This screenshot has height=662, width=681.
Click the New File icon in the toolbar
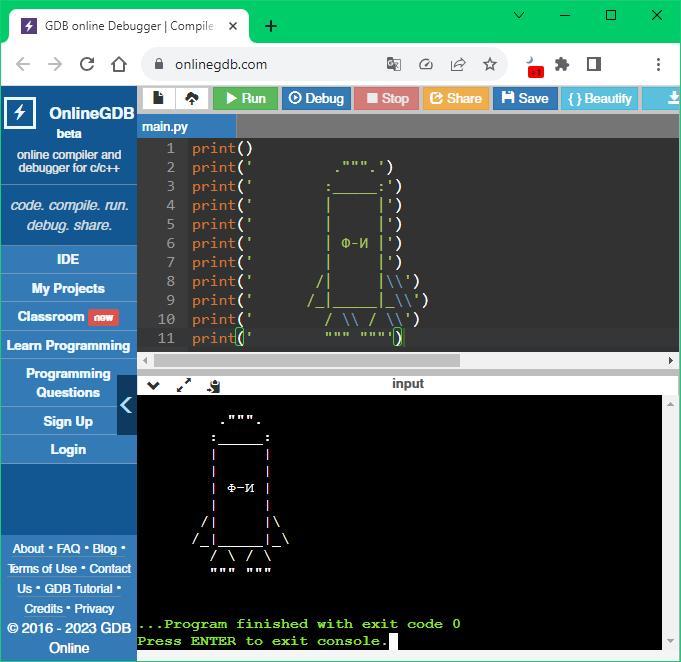coord(158,98)
